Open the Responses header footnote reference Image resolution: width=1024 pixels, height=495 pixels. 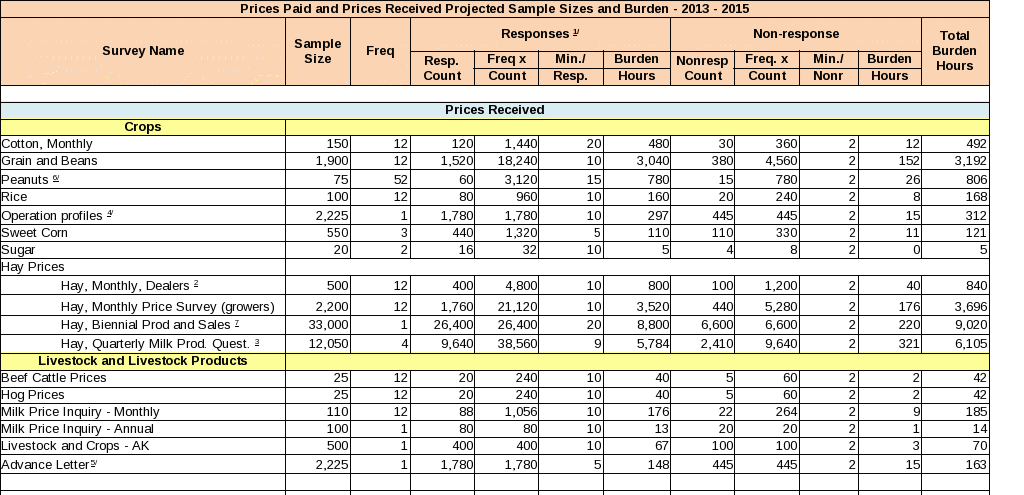point(576,31)
